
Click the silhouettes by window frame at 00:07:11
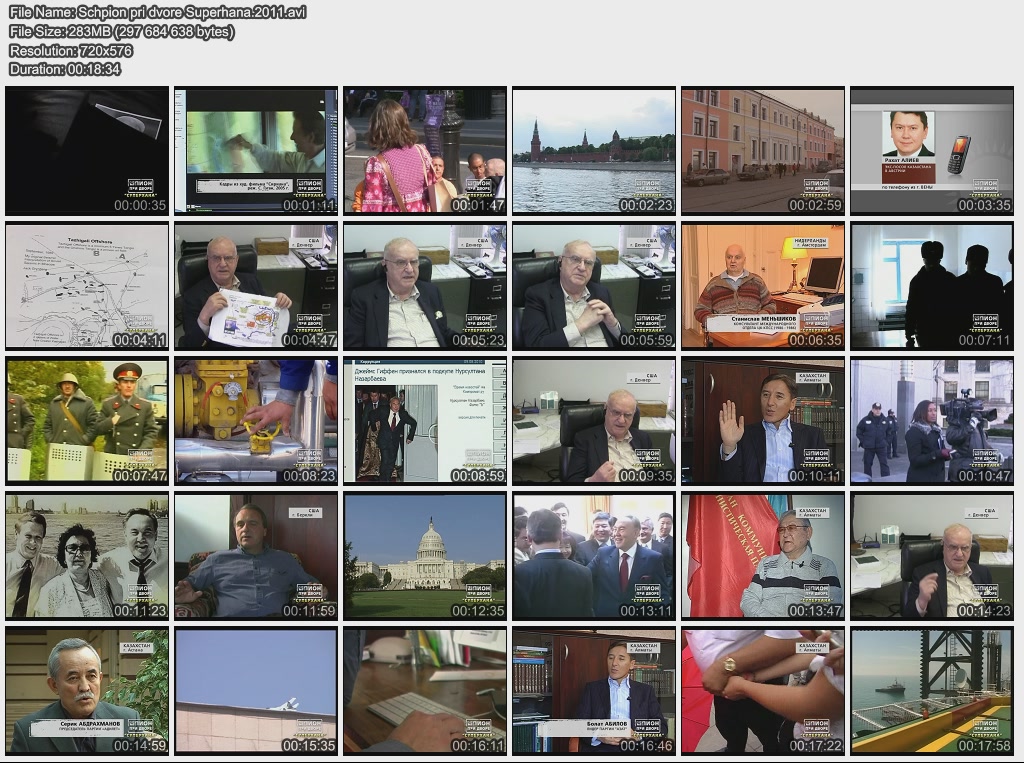coord(931,286)
